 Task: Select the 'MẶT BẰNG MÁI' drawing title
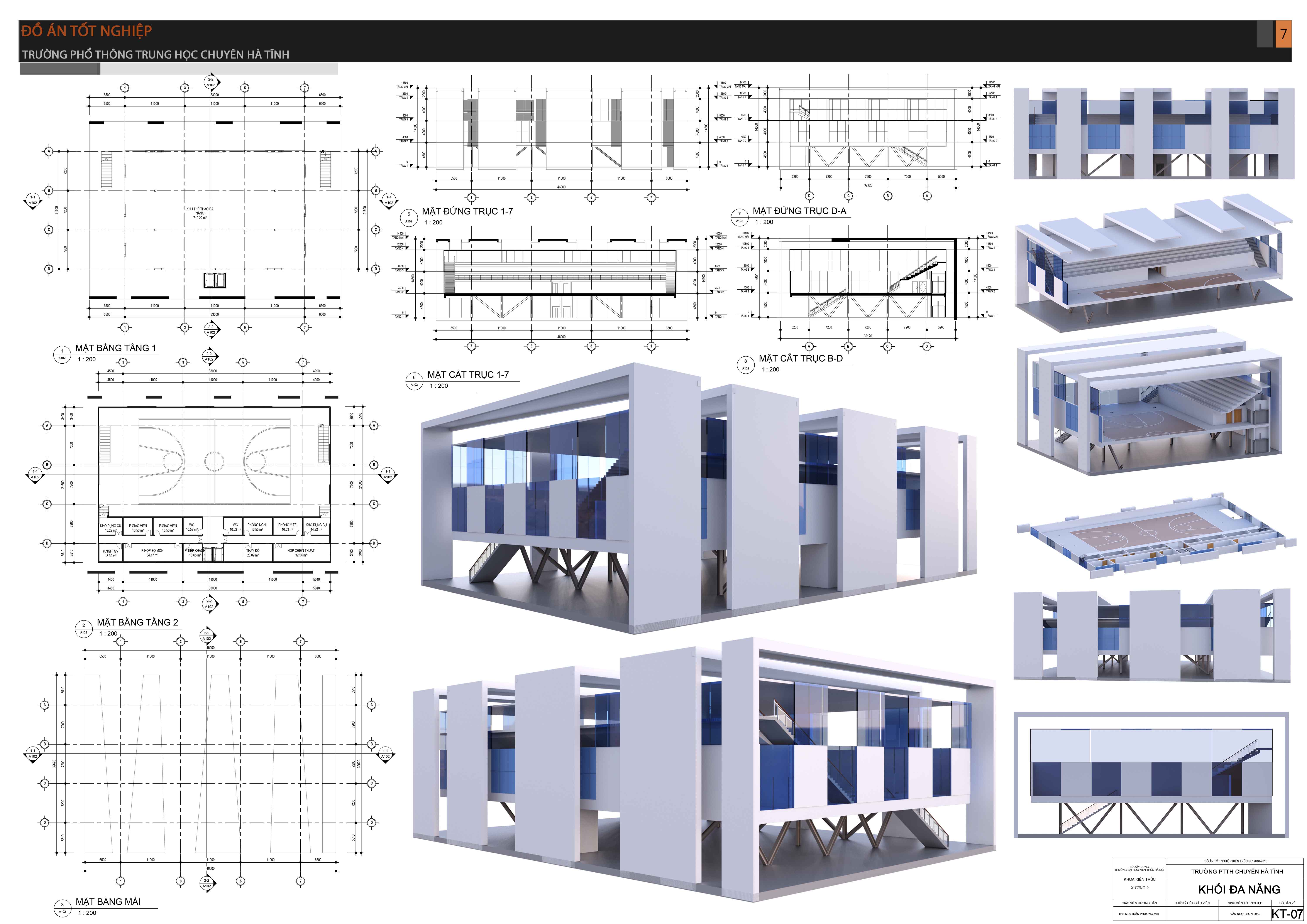tap(108, 902)
